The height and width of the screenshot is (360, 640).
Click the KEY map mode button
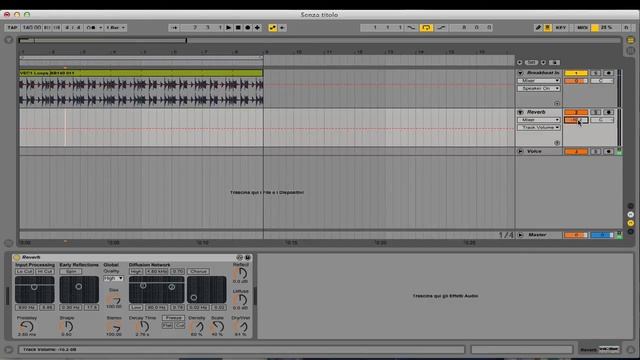(x=561, y=28)
